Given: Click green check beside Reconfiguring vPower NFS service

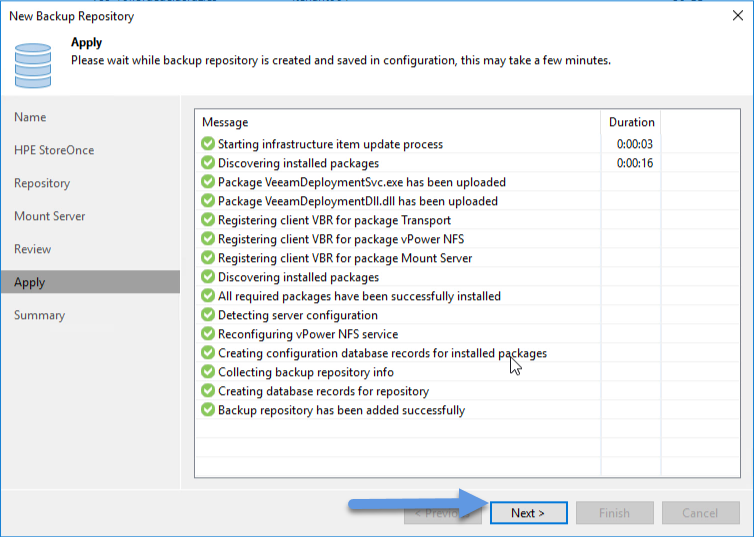Looking at the screenshot, I should tap(208, 334).
